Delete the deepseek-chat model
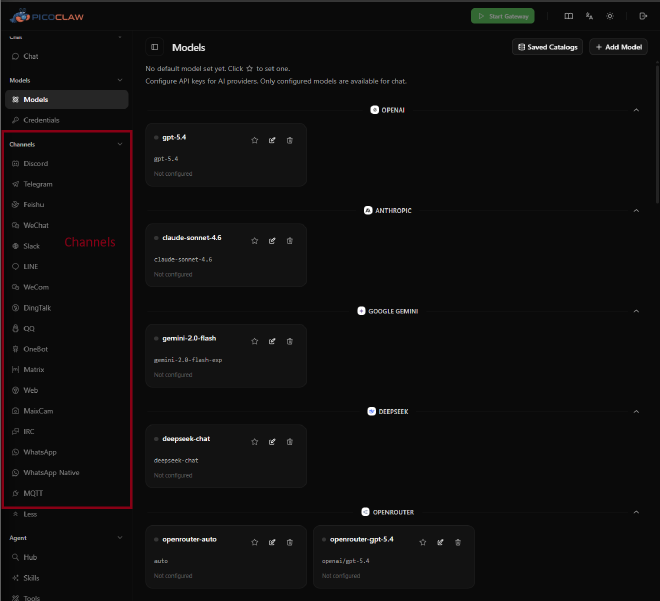660x601 pixels. pos(290,441)
